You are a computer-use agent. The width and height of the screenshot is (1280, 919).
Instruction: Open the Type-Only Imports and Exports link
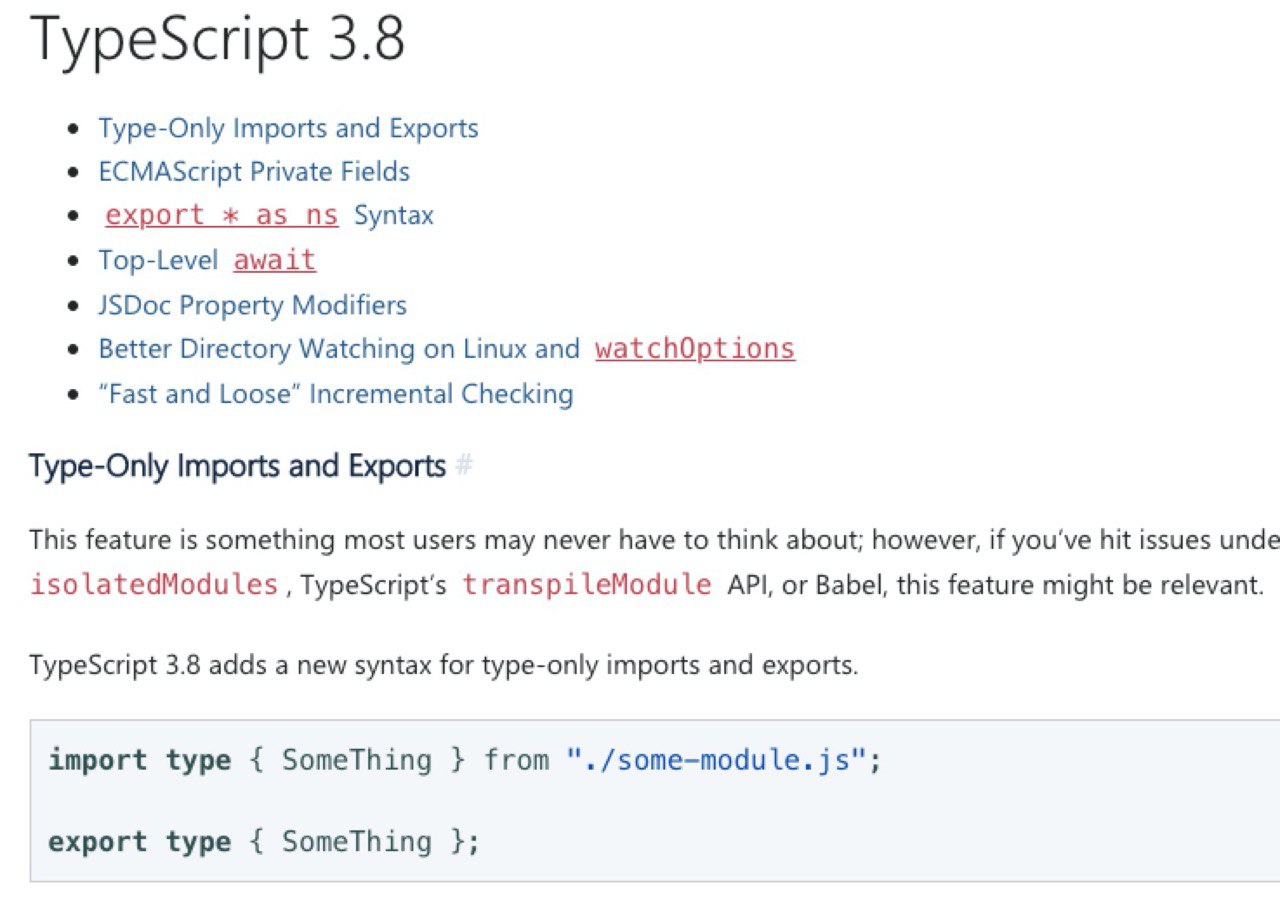288,129
